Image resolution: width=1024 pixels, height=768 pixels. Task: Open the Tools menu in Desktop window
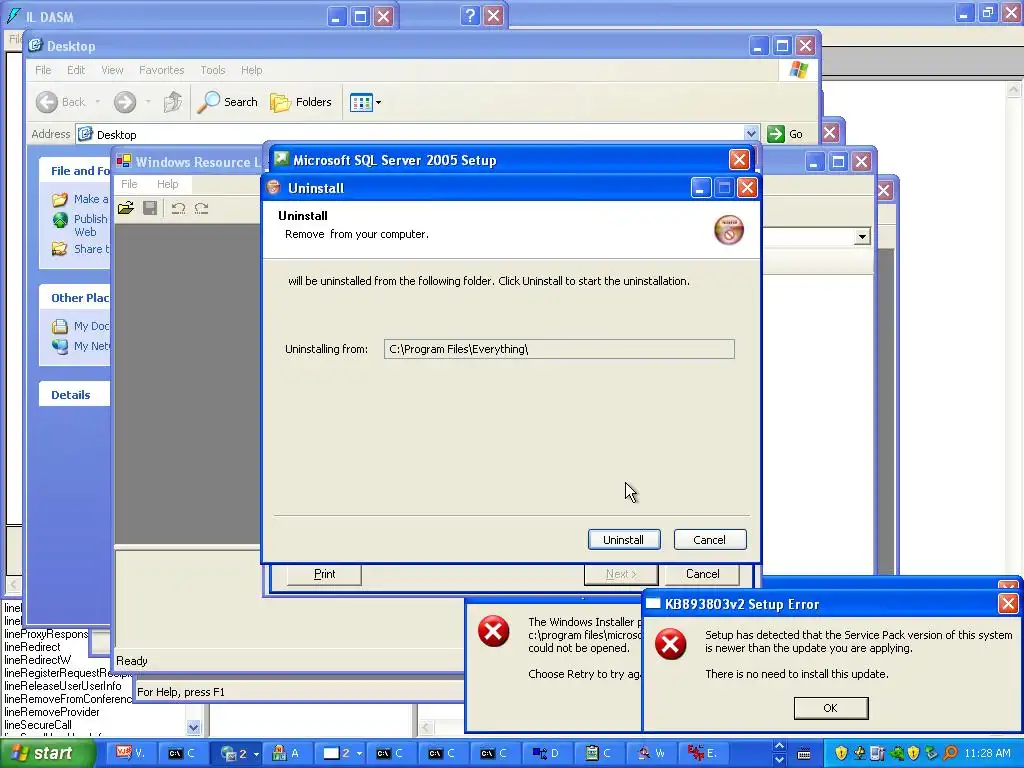point(213,70)
